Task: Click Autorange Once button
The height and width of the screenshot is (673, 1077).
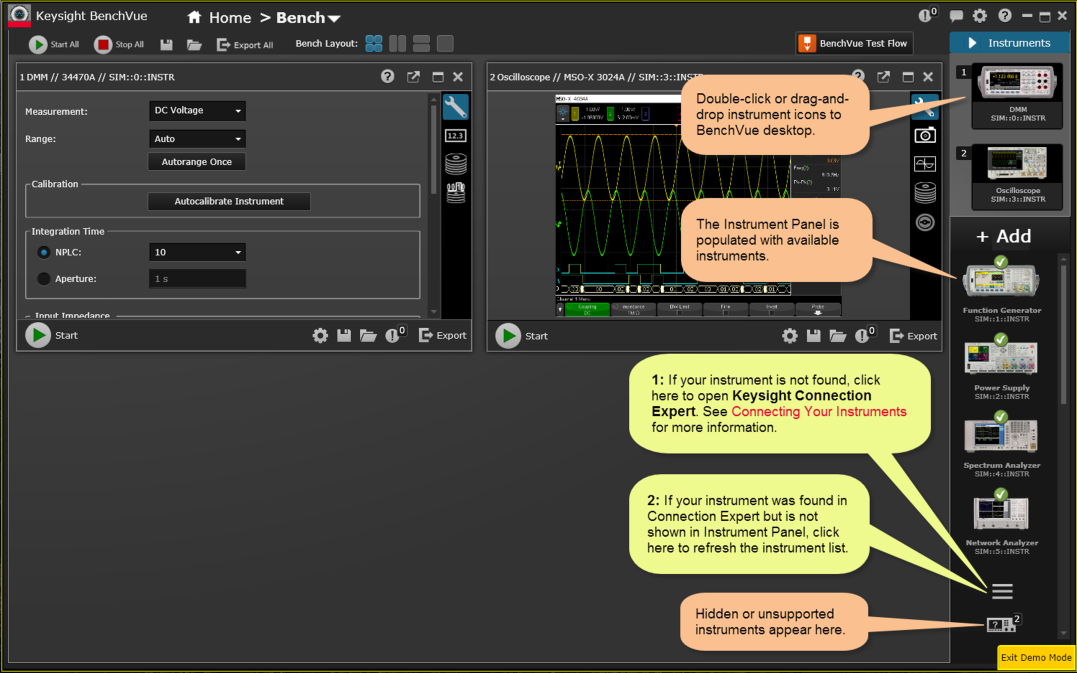Action: point(196,162)
